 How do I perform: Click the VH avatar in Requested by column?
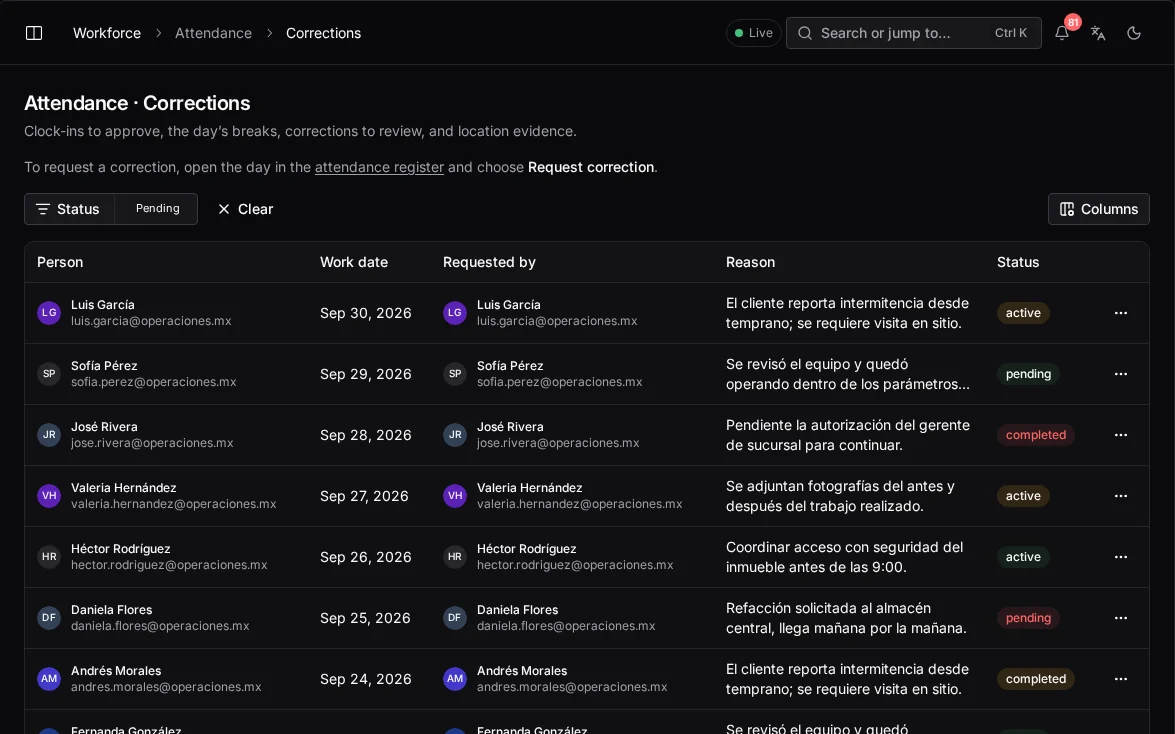455,496
